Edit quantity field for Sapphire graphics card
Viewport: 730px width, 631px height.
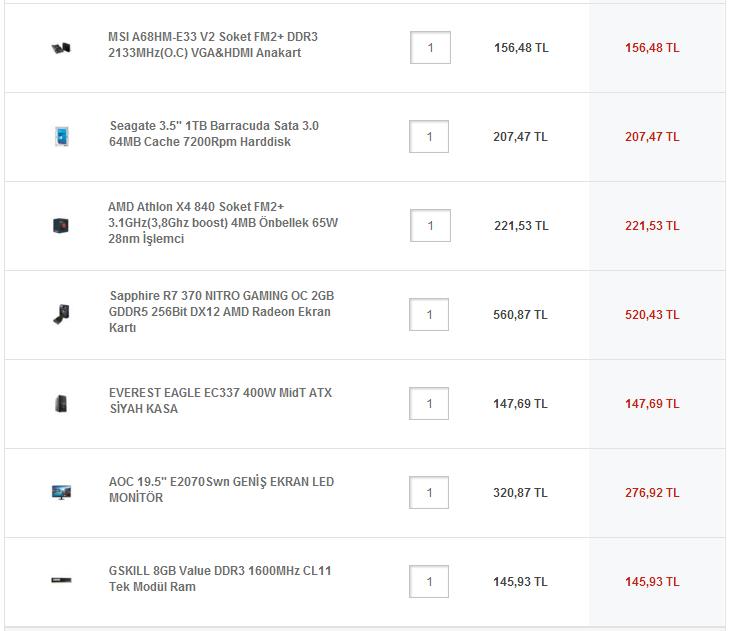coord(429,314)
